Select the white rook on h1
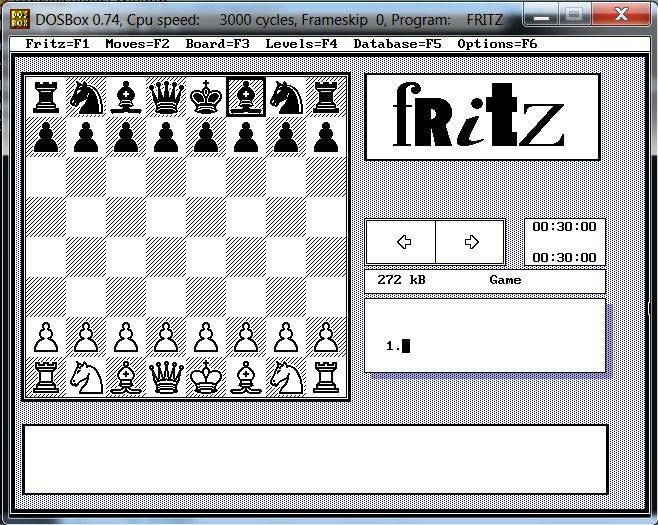This screenshot has width=658, height=525. (326, 377)
